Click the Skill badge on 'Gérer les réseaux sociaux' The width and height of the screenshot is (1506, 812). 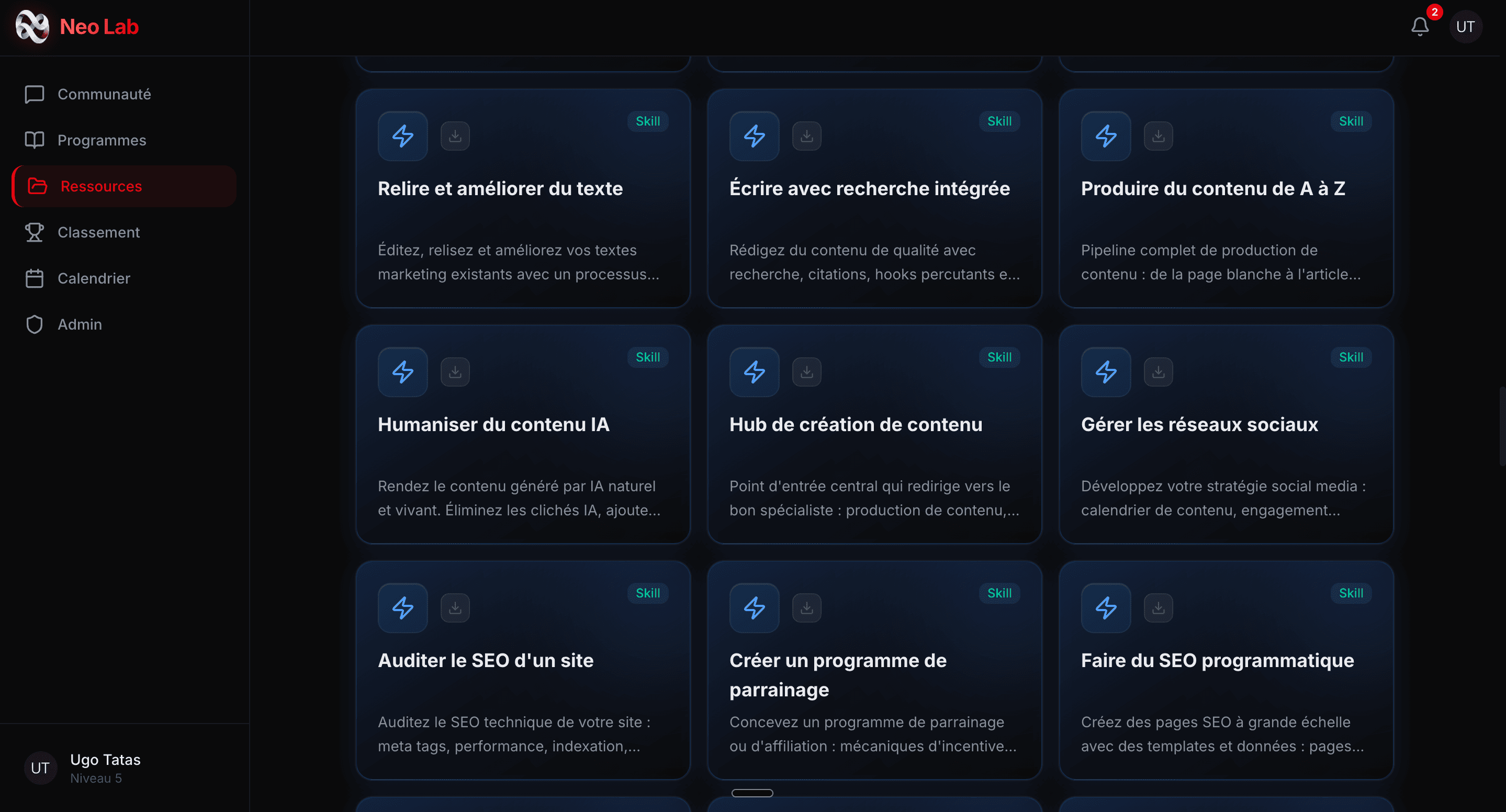1351,357
